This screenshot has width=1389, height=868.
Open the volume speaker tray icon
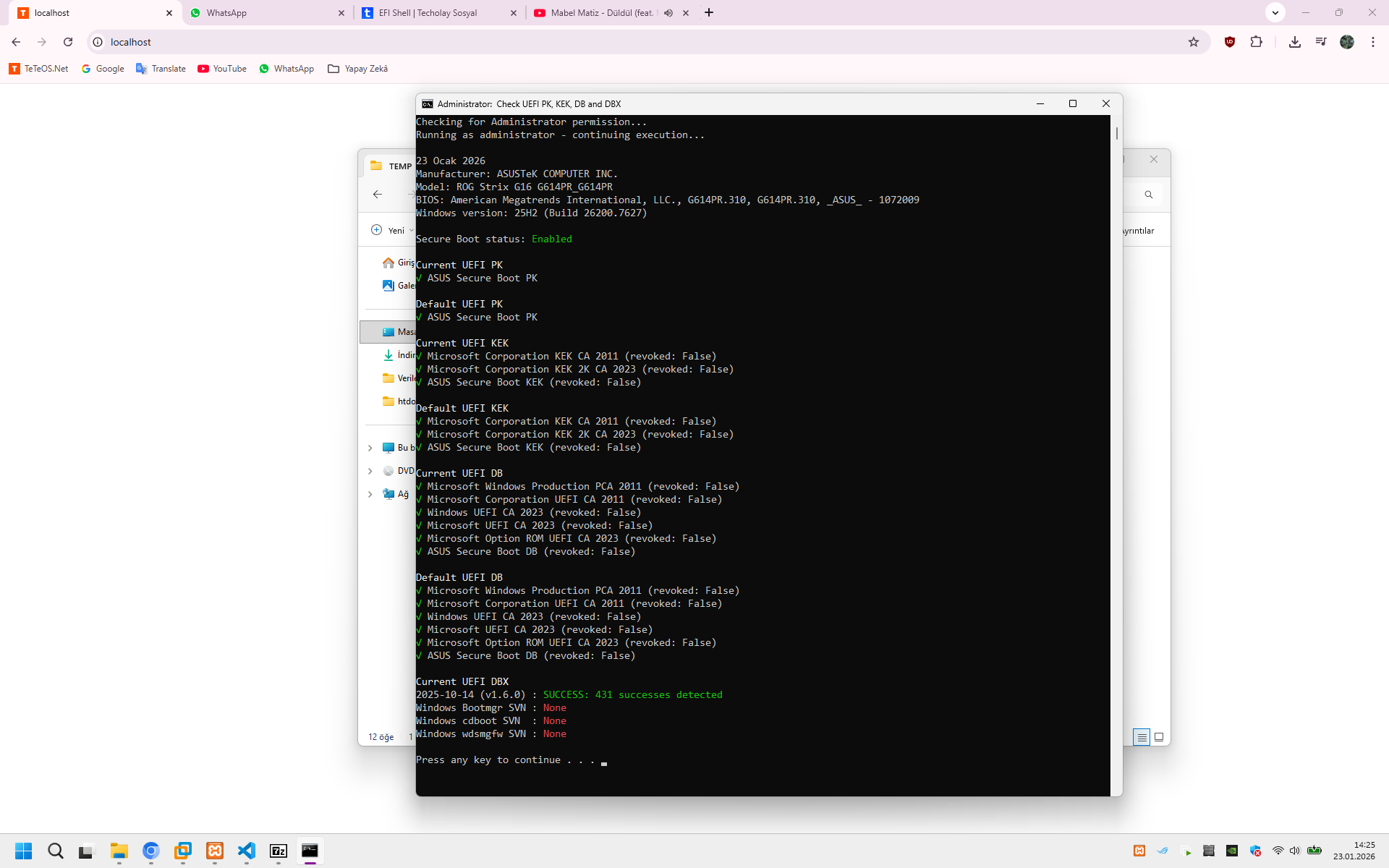[1295, 851]
